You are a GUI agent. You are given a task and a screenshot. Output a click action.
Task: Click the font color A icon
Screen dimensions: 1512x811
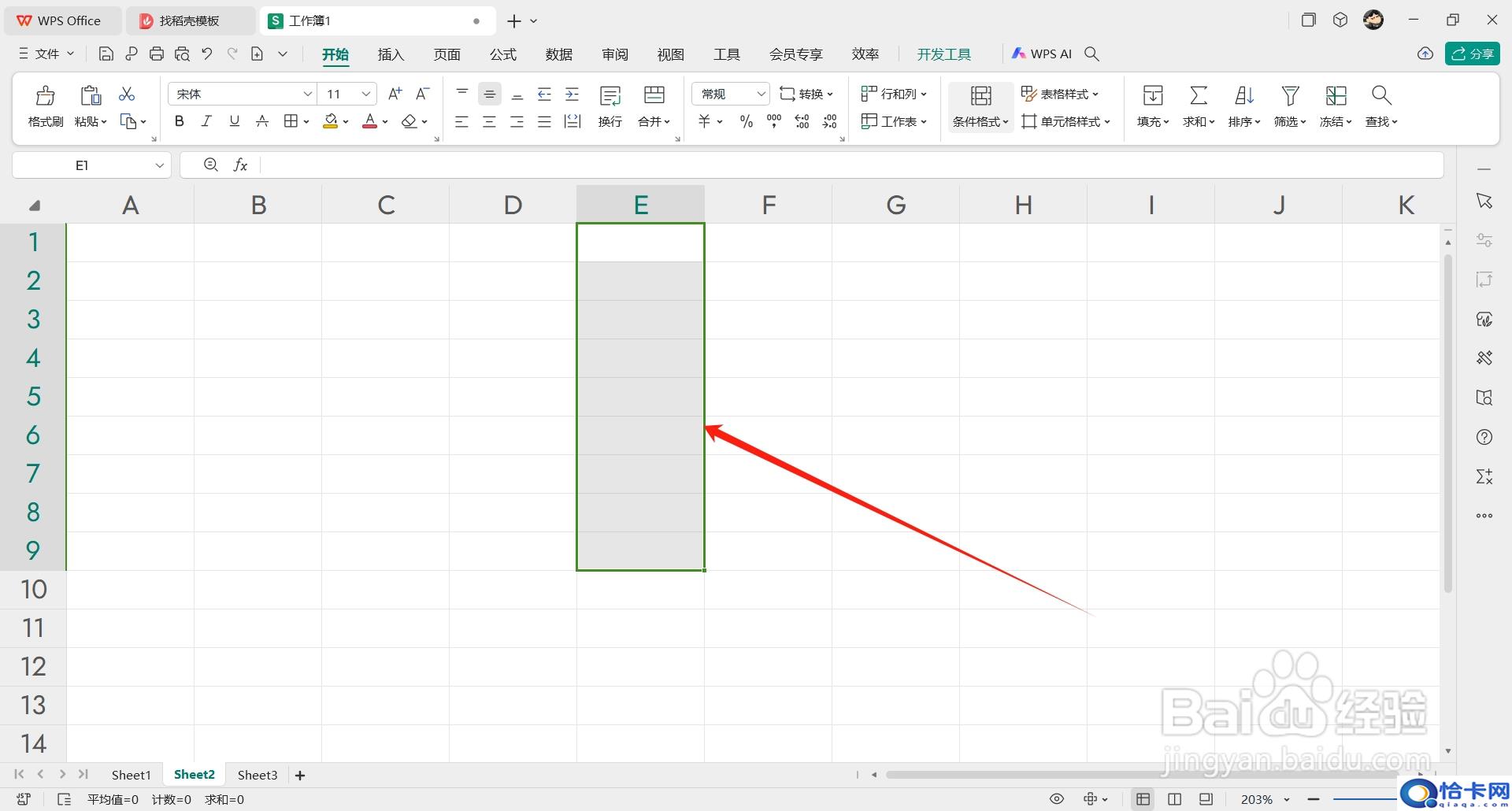point(369,121)
